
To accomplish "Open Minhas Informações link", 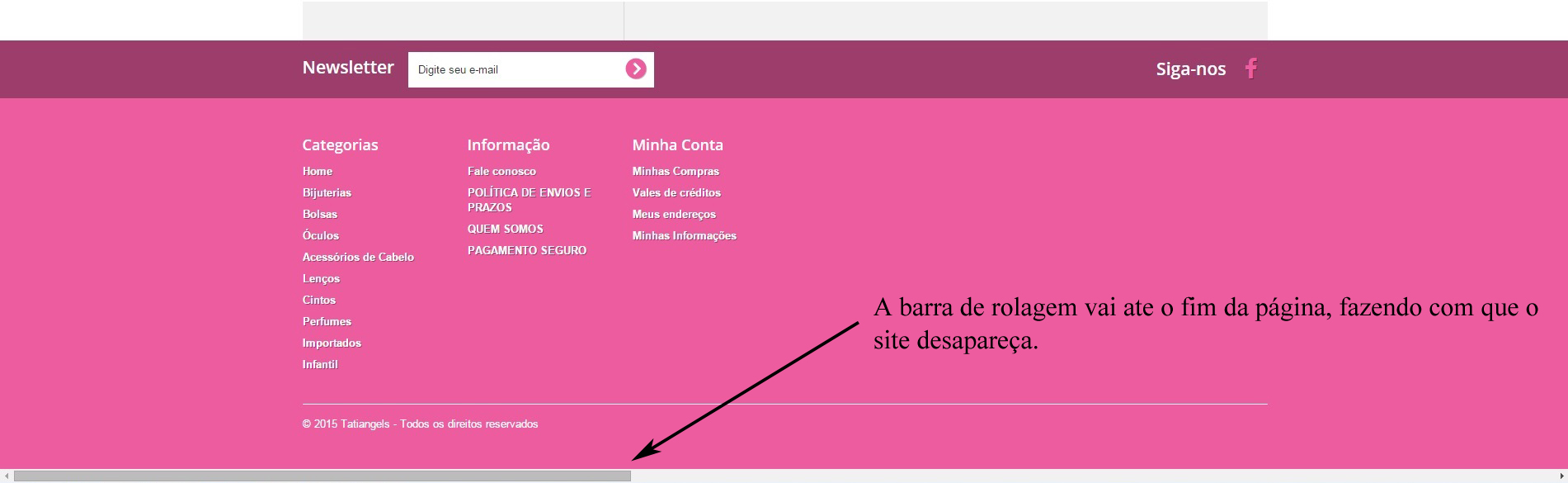I will tap(685, 235).
